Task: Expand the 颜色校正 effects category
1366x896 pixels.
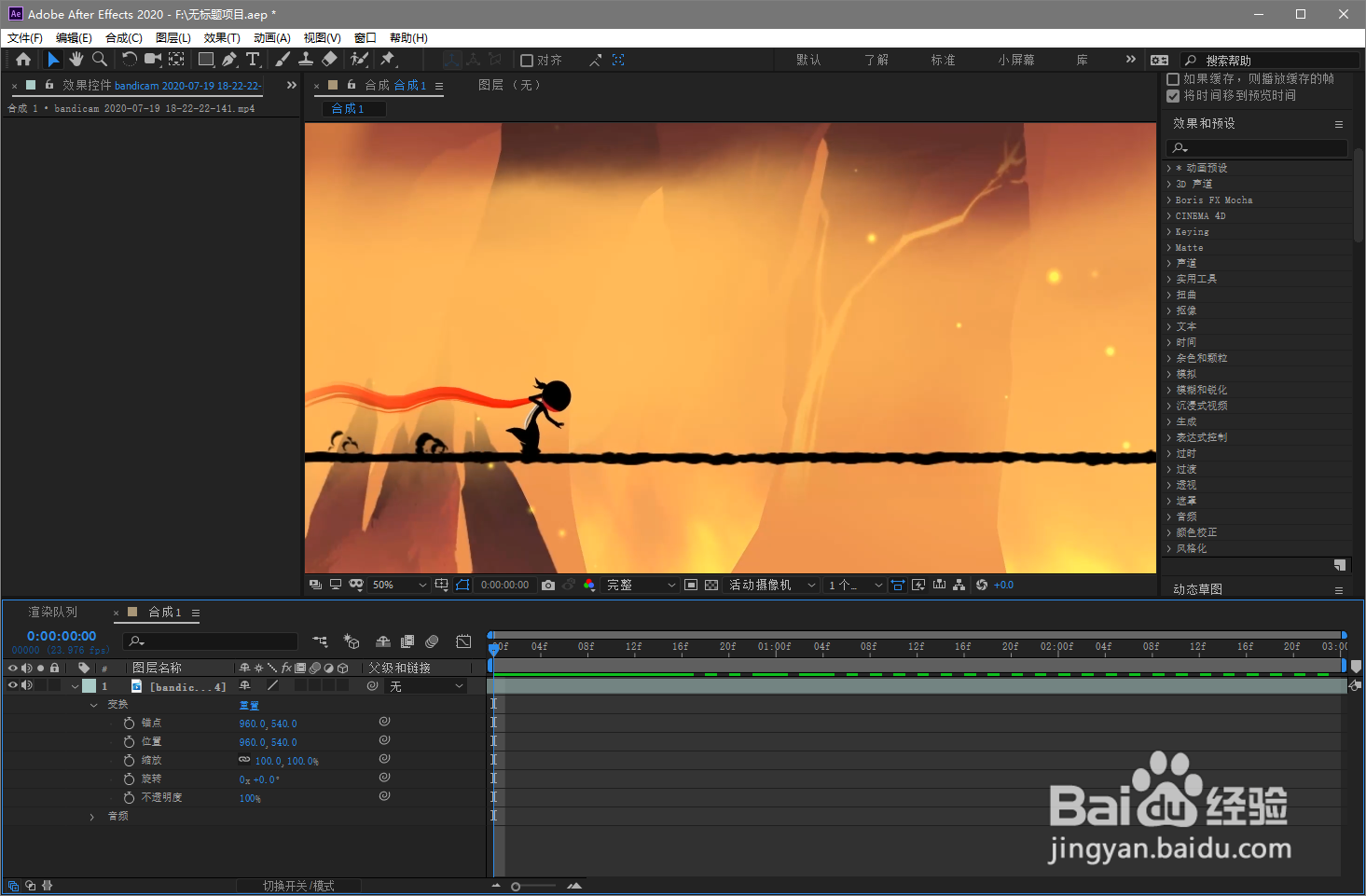Action: tap(1168, 532)
